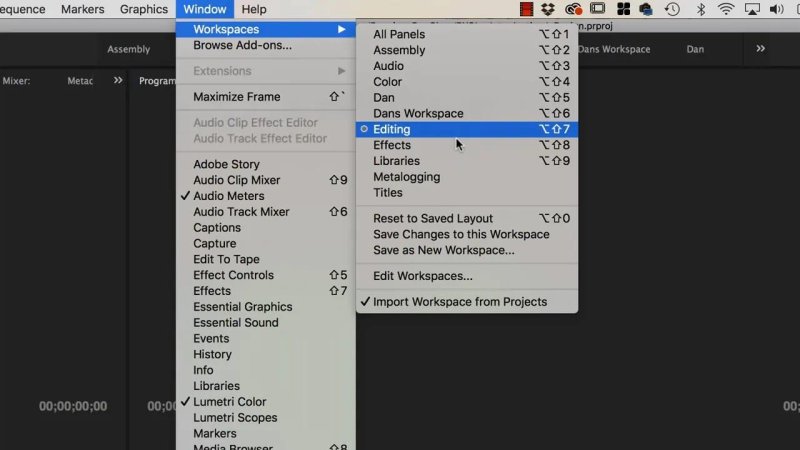Choose Save Changes to this Workspace

click(x=467, y=235)
